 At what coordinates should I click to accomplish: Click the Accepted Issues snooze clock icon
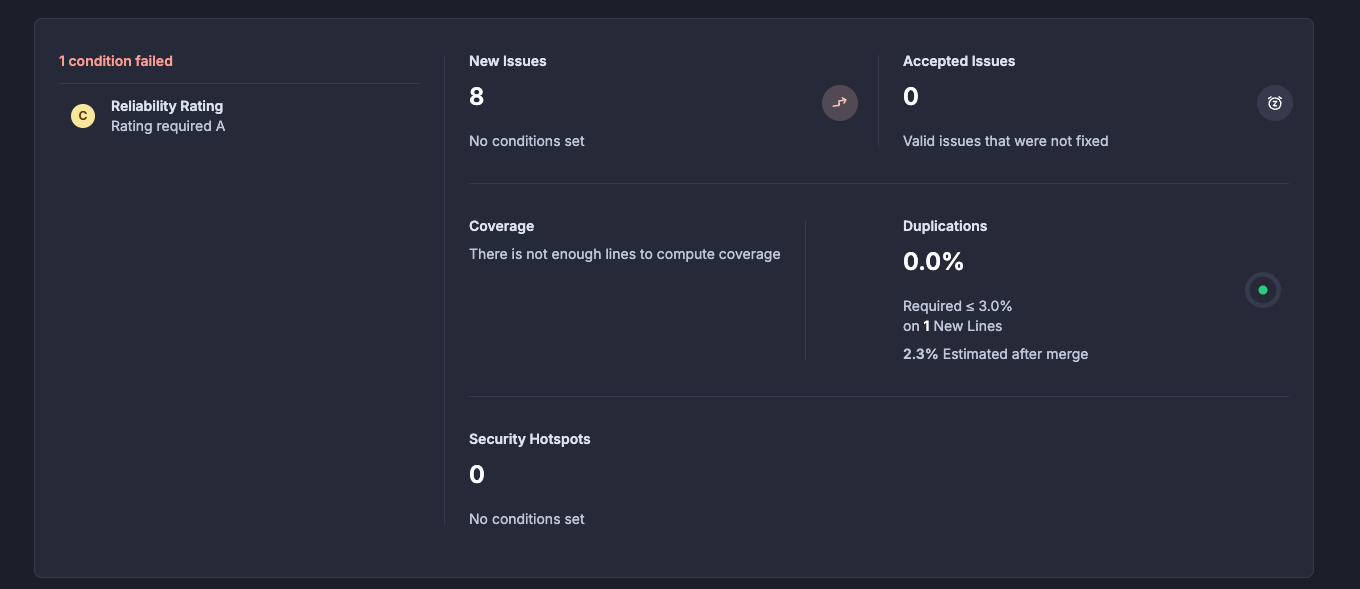click(1275, 102)
